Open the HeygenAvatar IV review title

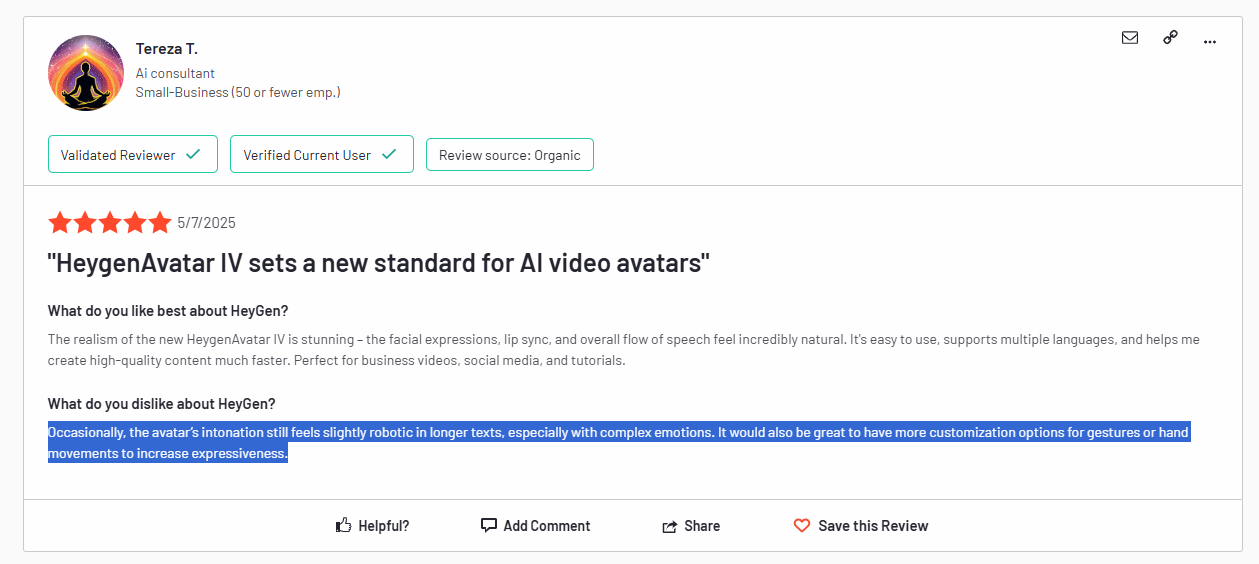pos(379,264)
